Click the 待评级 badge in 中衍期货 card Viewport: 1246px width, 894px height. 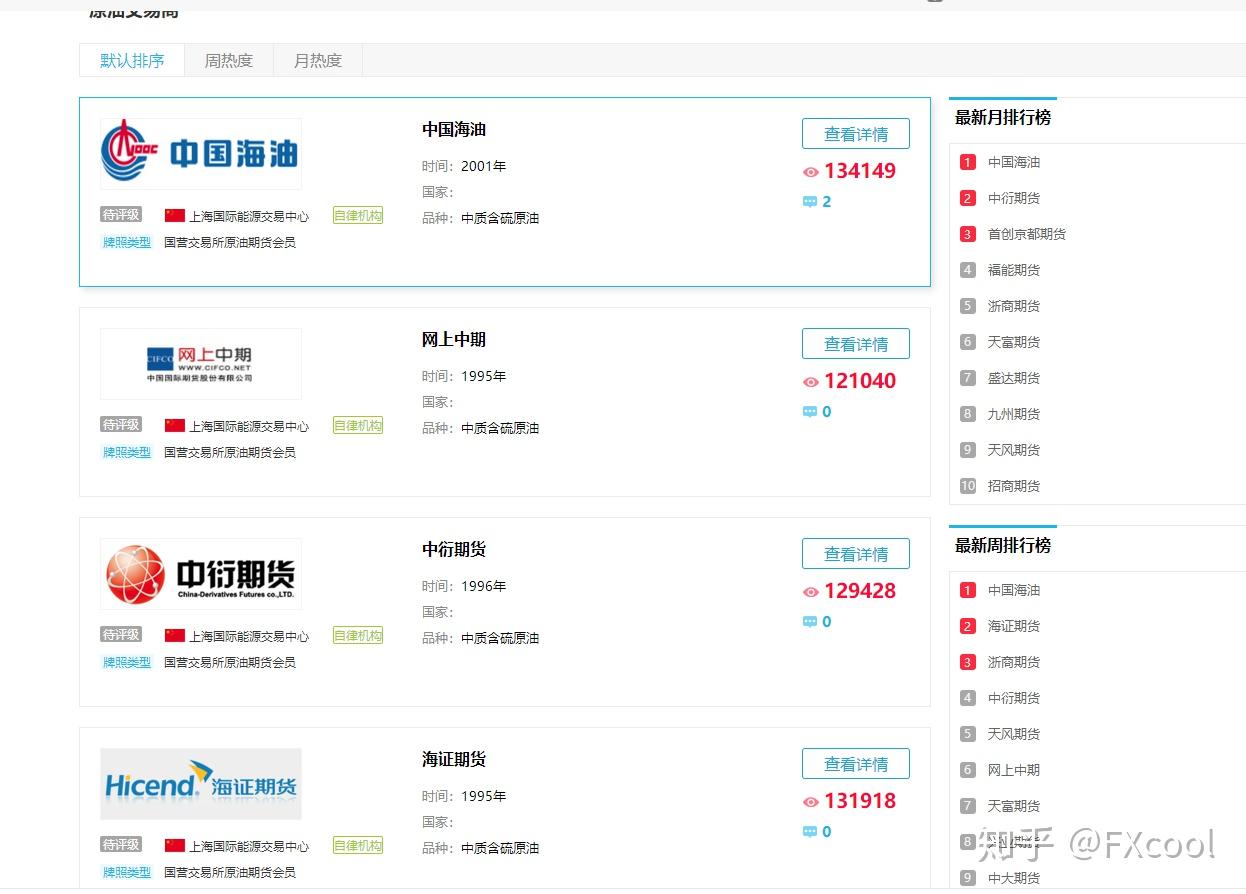[121, 634]
